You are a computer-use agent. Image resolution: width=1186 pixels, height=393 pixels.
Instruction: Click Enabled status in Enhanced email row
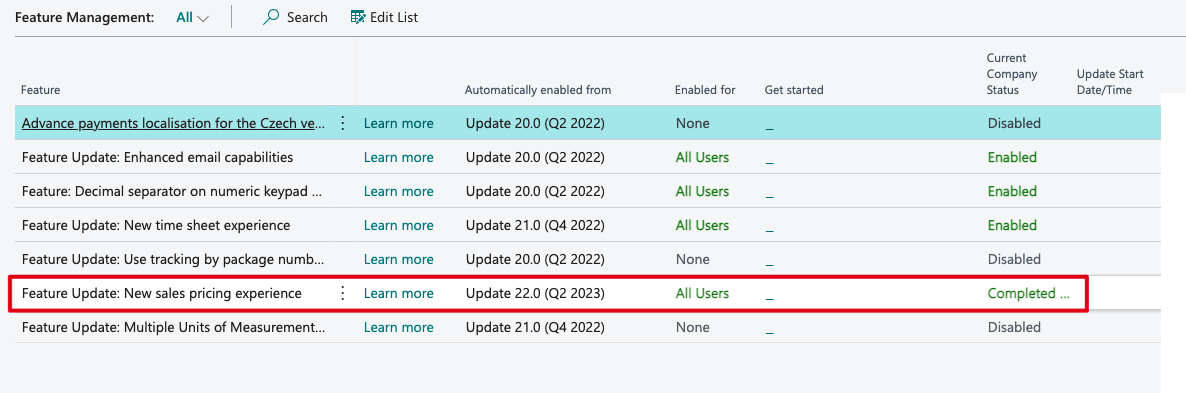(x=1012, y=157)
